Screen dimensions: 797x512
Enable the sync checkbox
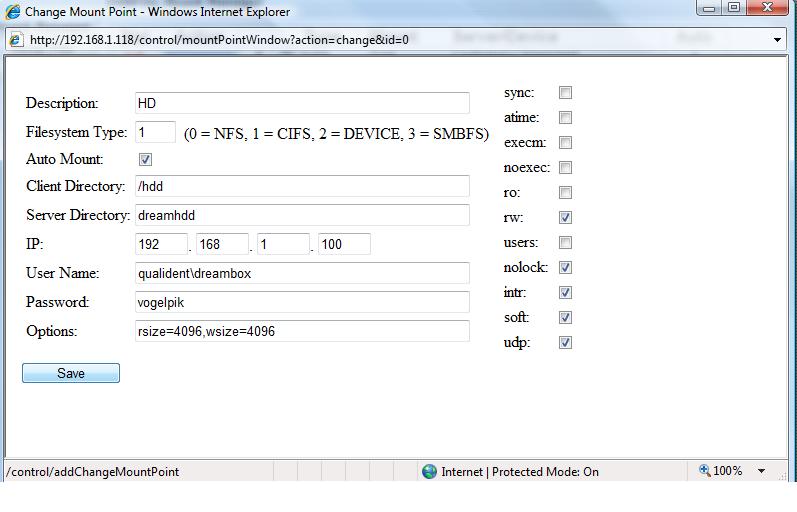point(565,93)
